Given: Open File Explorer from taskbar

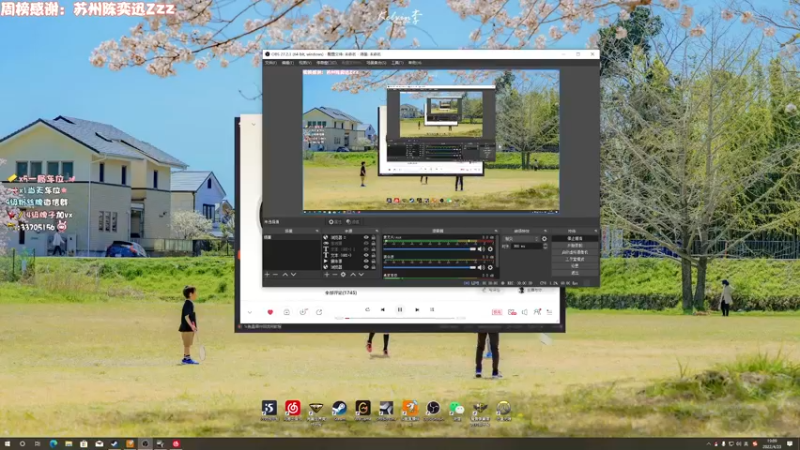Looking at the screenshot, I should coord(68,444).
